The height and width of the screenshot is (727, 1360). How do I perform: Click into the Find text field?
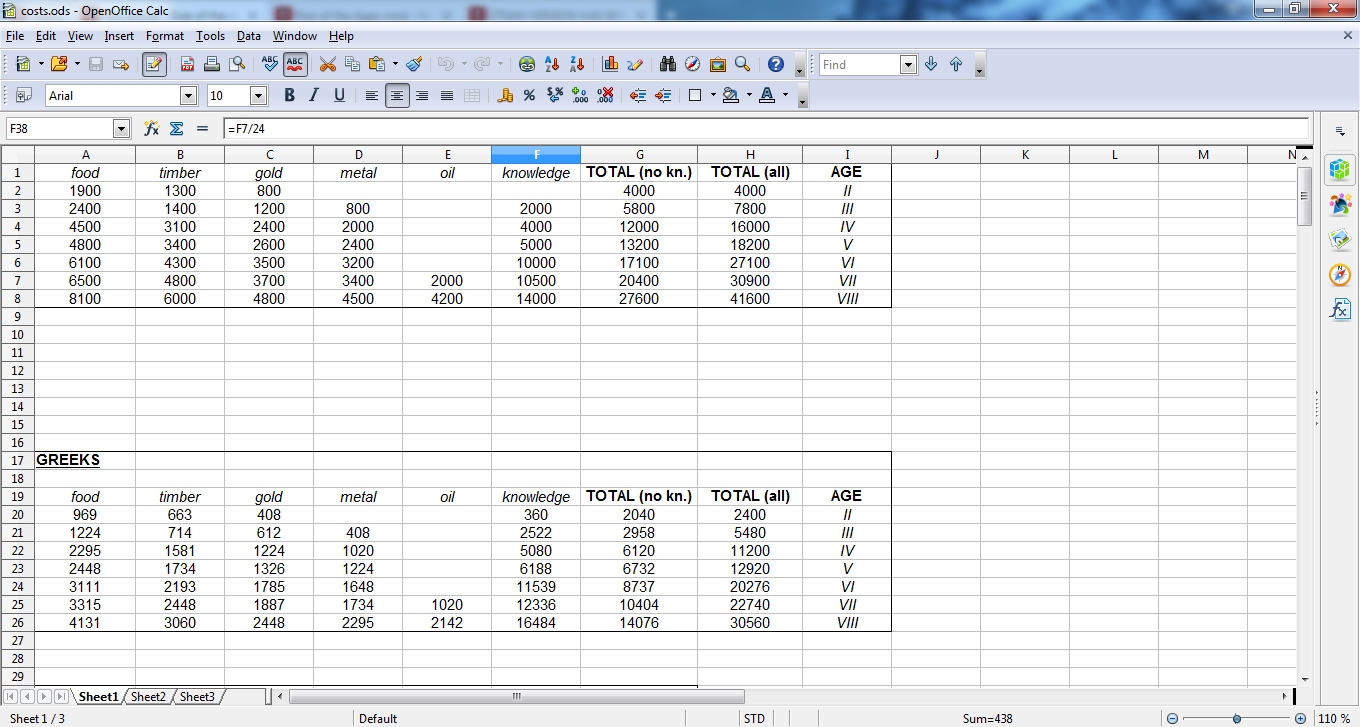[x=860, y=64]
